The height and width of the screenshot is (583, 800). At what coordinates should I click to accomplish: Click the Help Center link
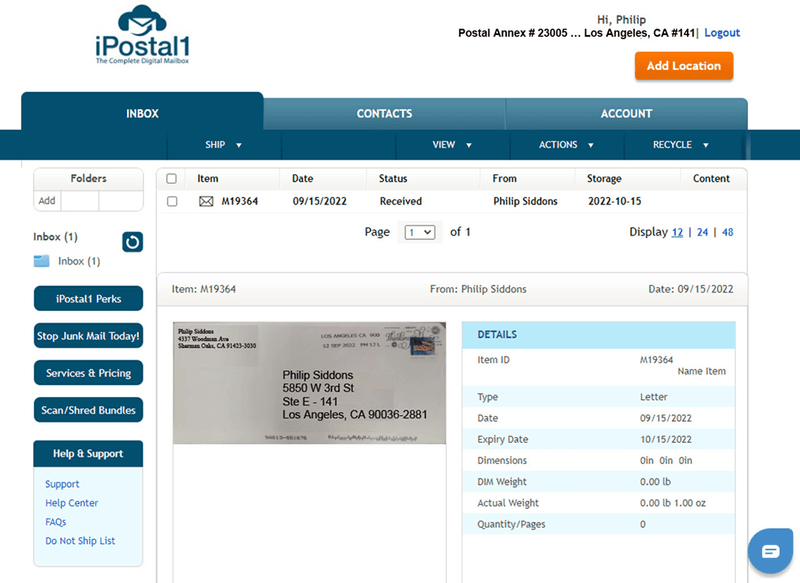click(x=72, y=503)
